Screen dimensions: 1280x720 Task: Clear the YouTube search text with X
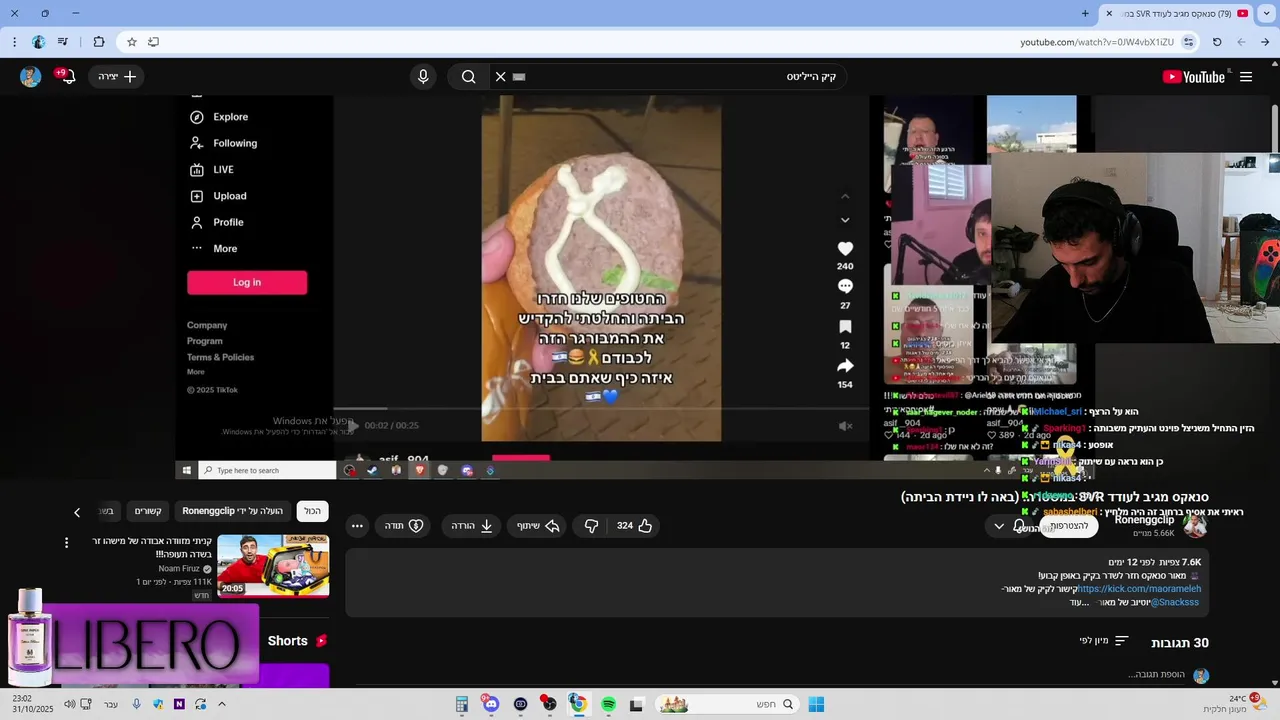coord(501,77)
